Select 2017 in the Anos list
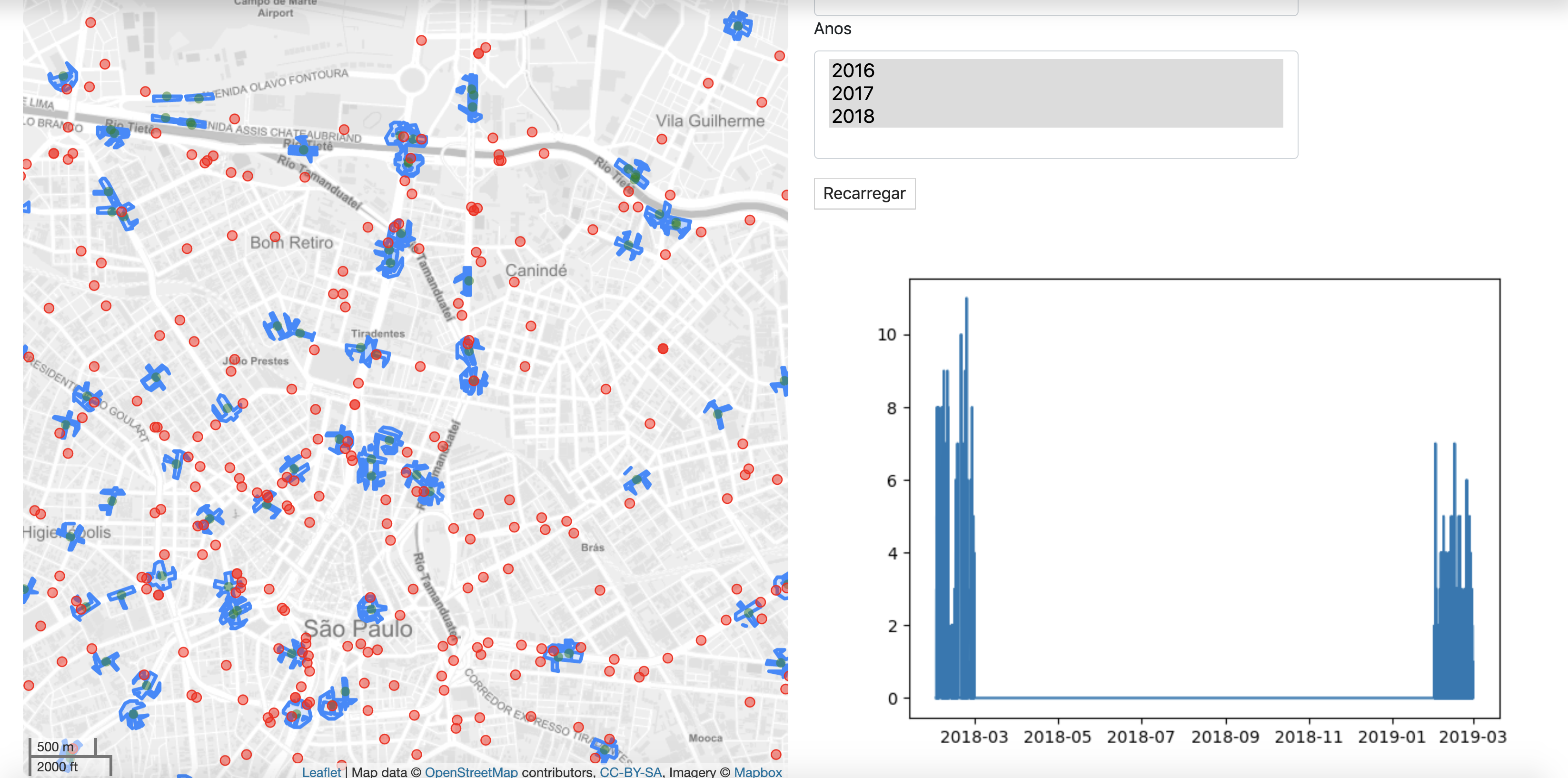Screen dimensions: 1568x778 pos(1055,93)
